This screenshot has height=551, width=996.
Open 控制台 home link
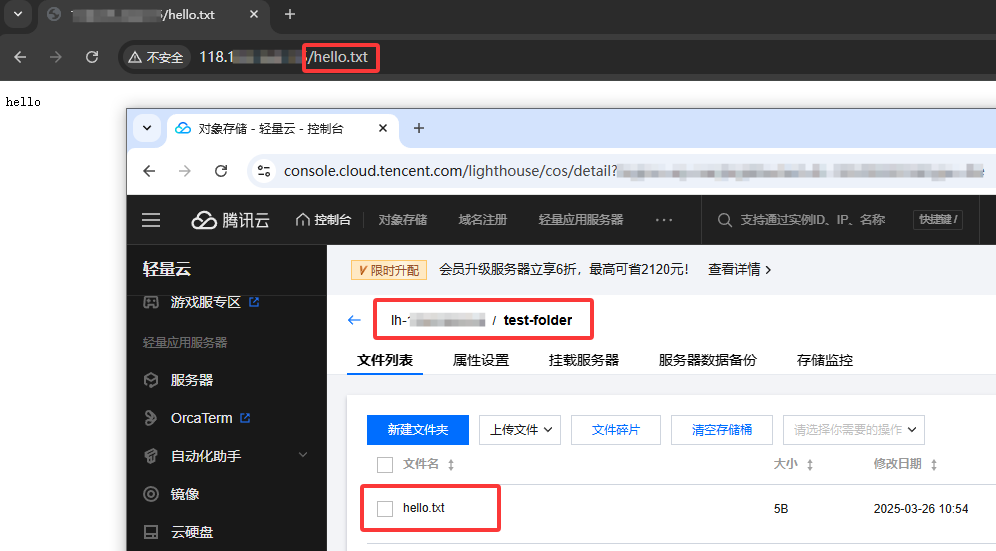coord(323,220)
